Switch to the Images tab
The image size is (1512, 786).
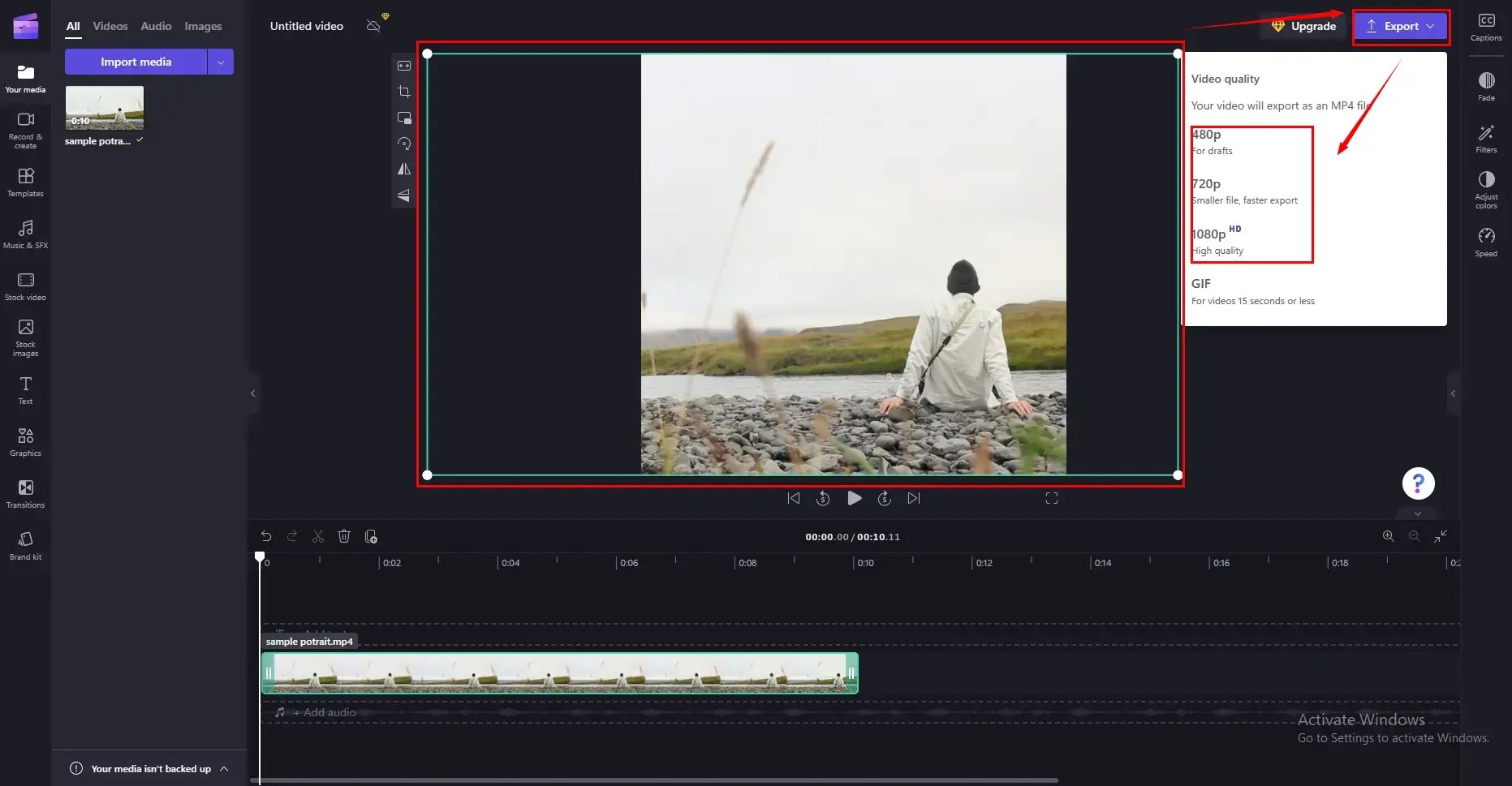pos(203,25)
